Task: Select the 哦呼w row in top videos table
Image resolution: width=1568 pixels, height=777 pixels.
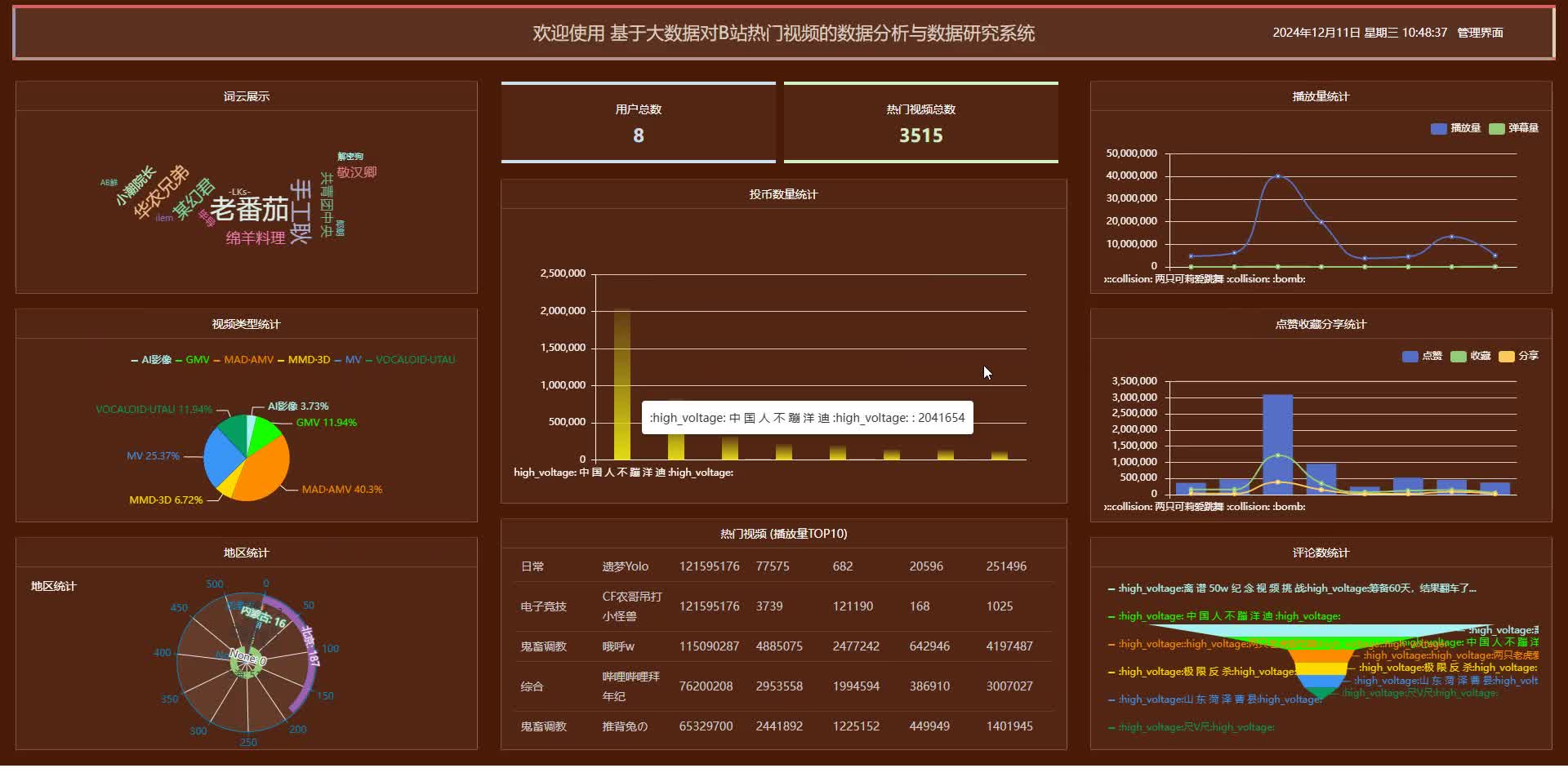Action: click(618, 646)
